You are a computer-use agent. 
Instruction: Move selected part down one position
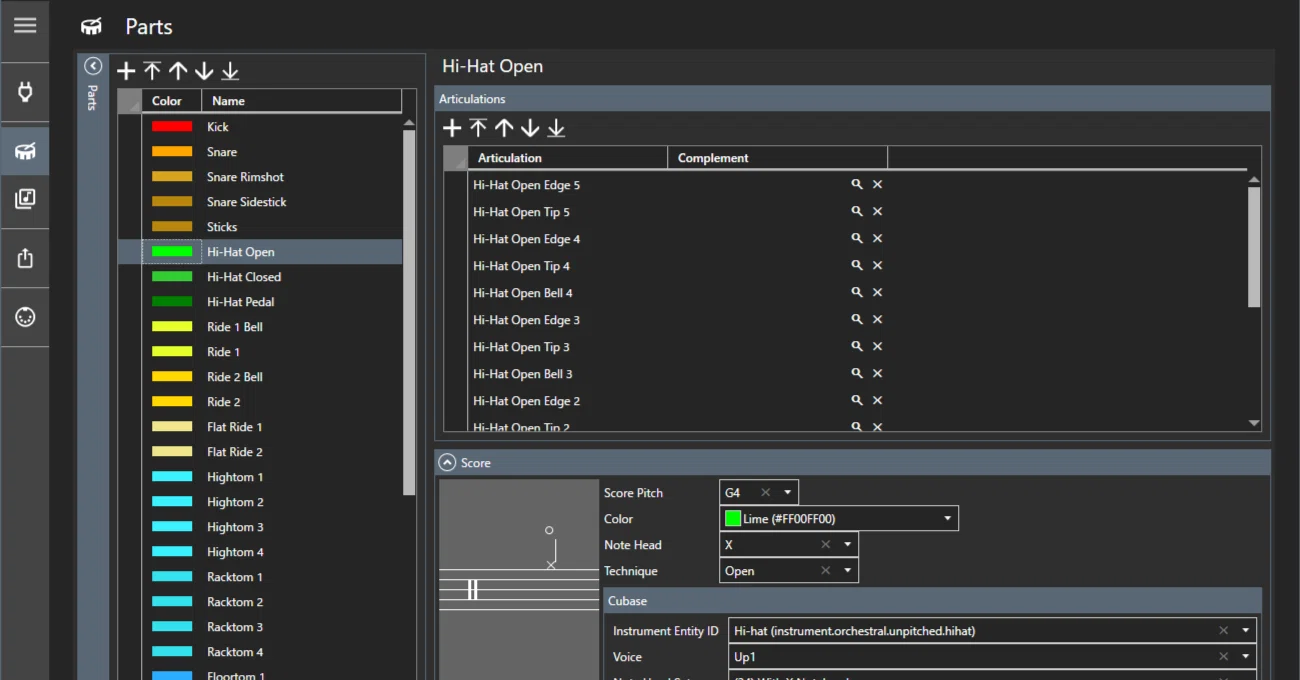tap(204, 71)
